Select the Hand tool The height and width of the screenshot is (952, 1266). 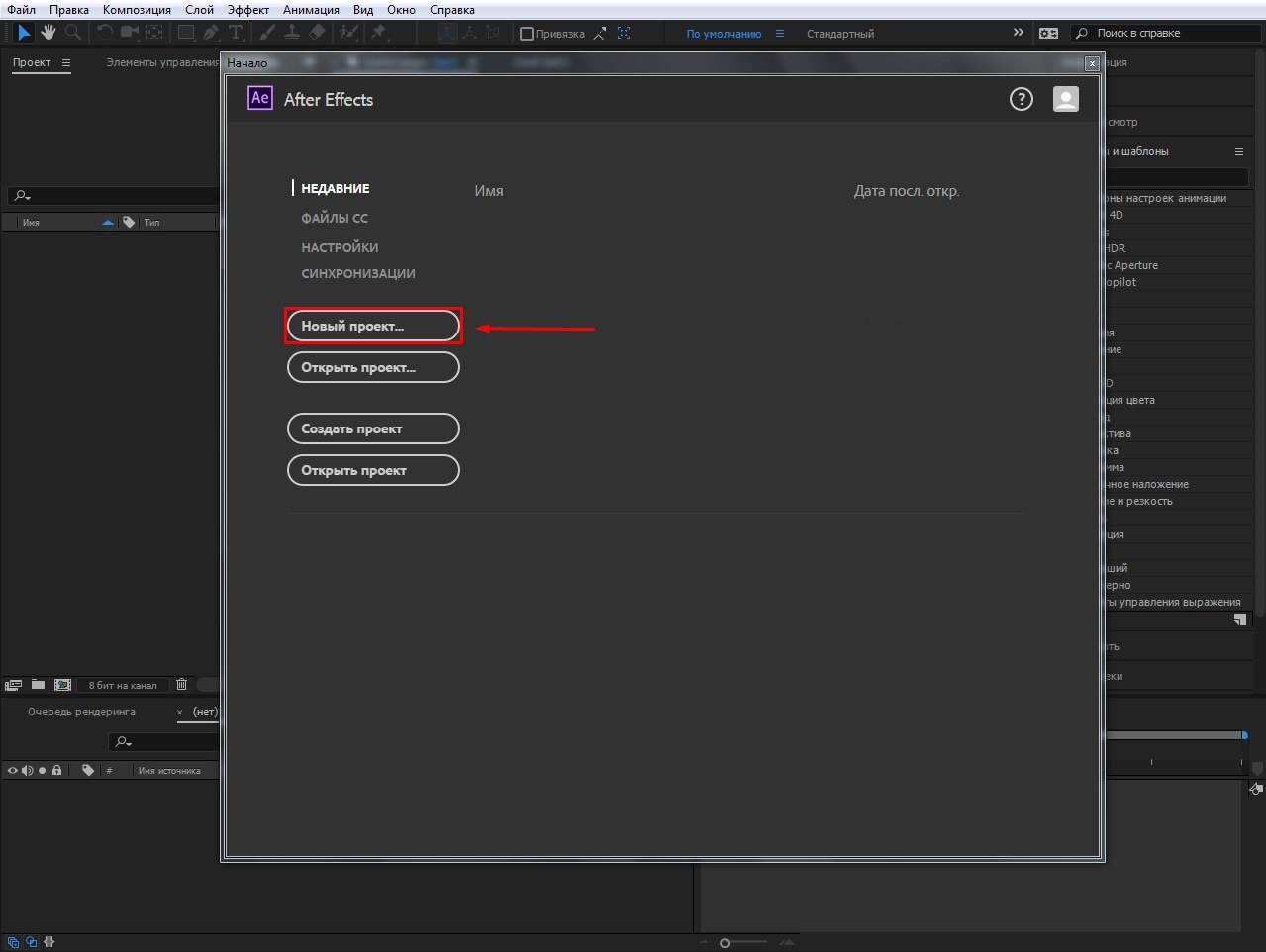48,33
